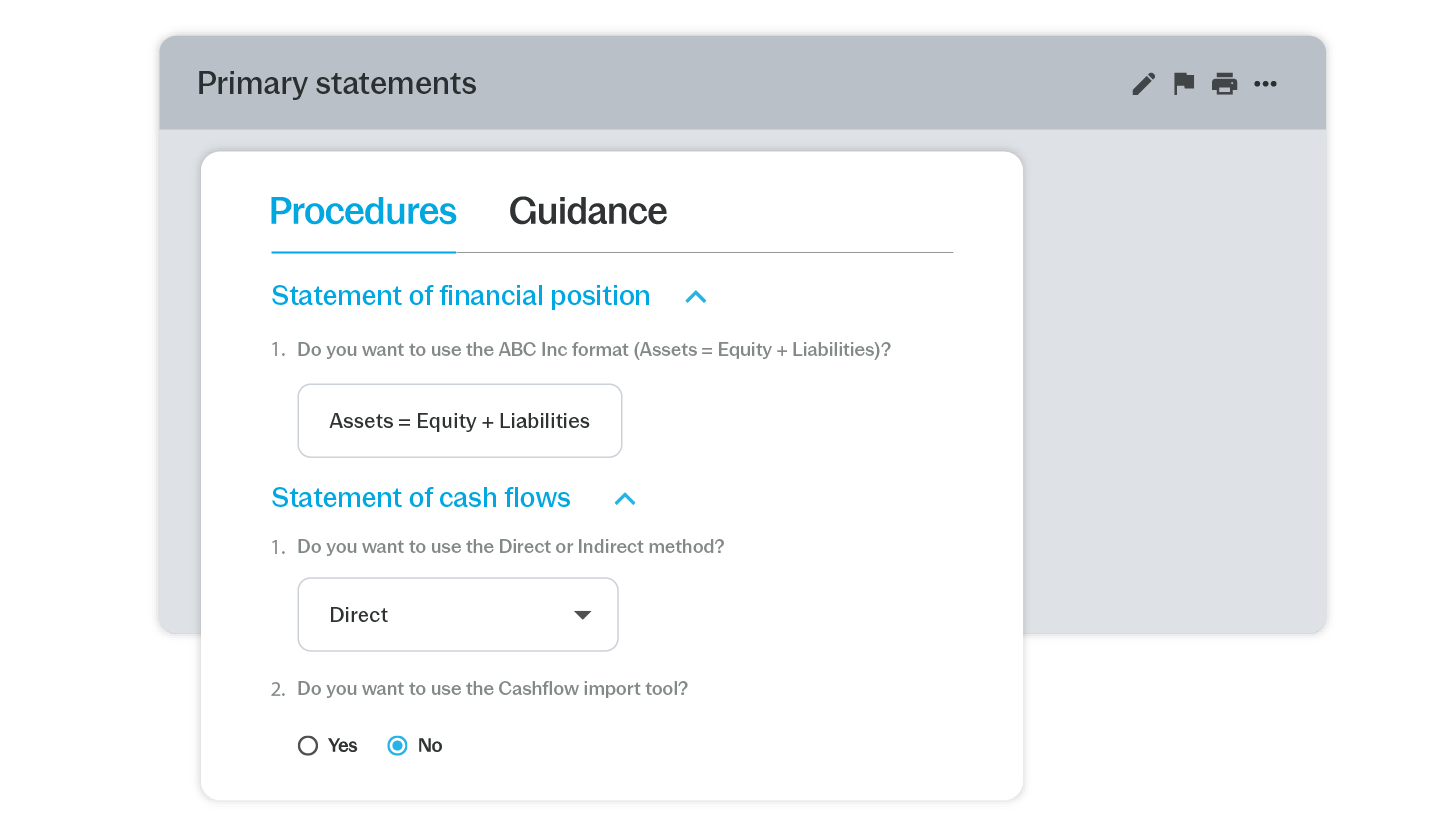Switch to the Guidance tab
This screenshot has height=817, width=1450.
click(587, 211)
